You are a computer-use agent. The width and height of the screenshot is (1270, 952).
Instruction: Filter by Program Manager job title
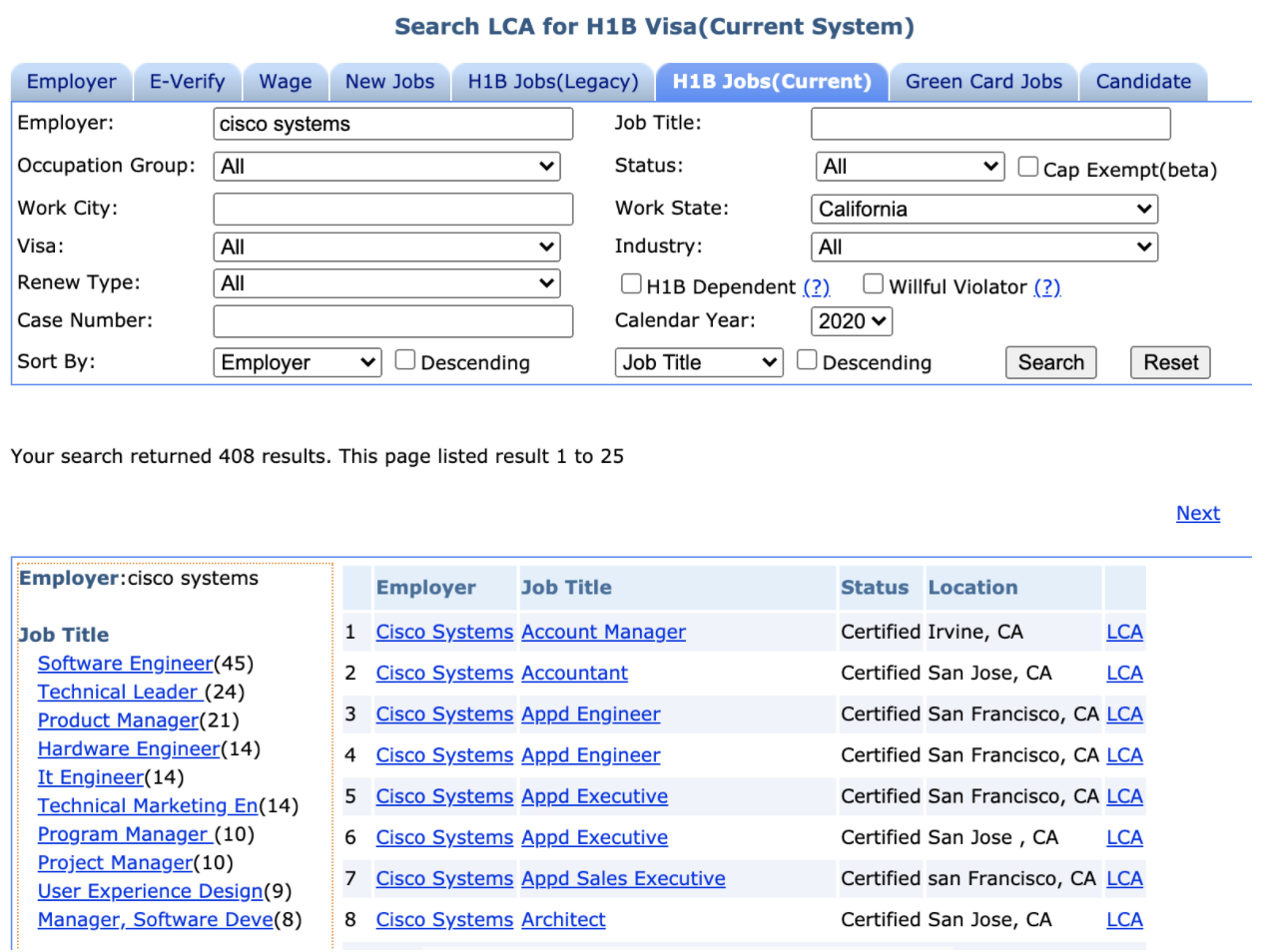[x=125, y=834]
